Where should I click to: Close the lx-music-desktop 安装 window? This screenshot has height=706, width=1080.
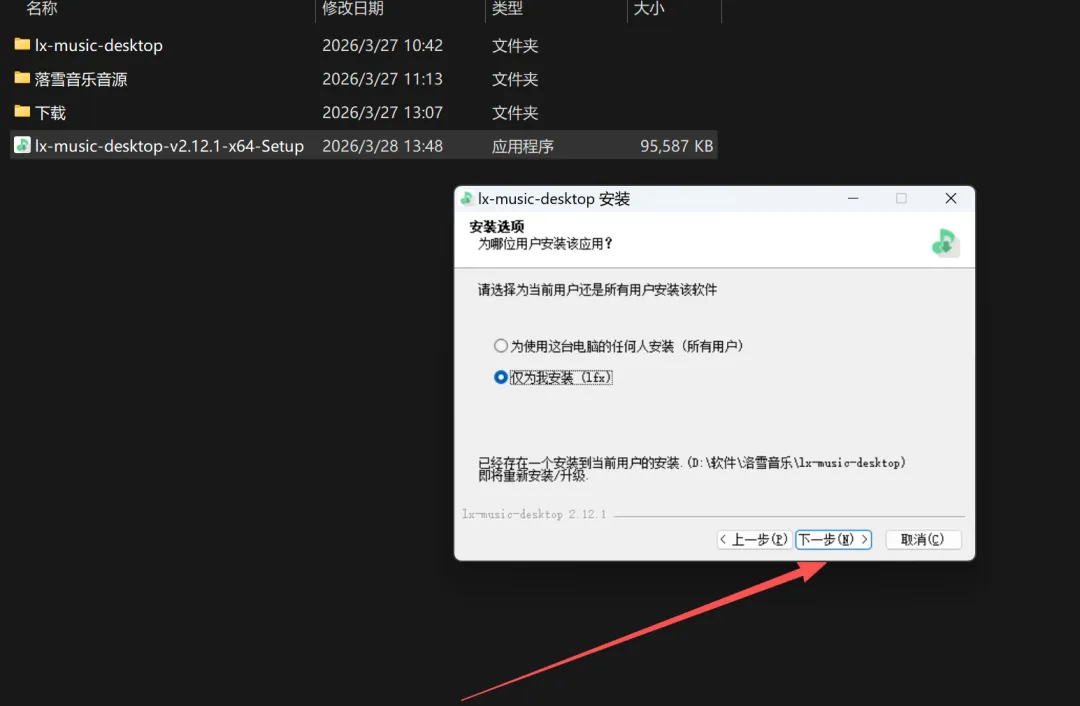coord(951,198)
